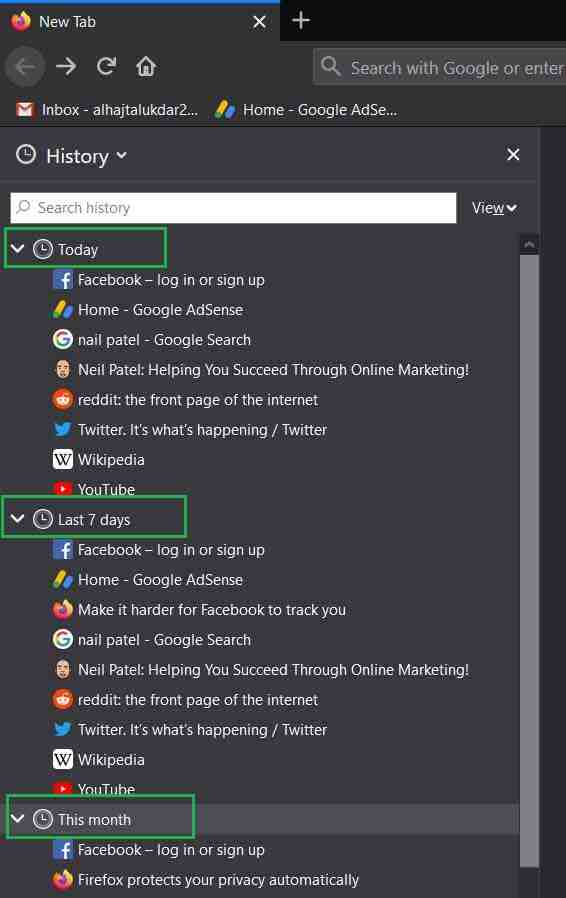Click the Search history field
This screenshot has width=566, height=898.
pyautogui.click(x=233, y=208)
